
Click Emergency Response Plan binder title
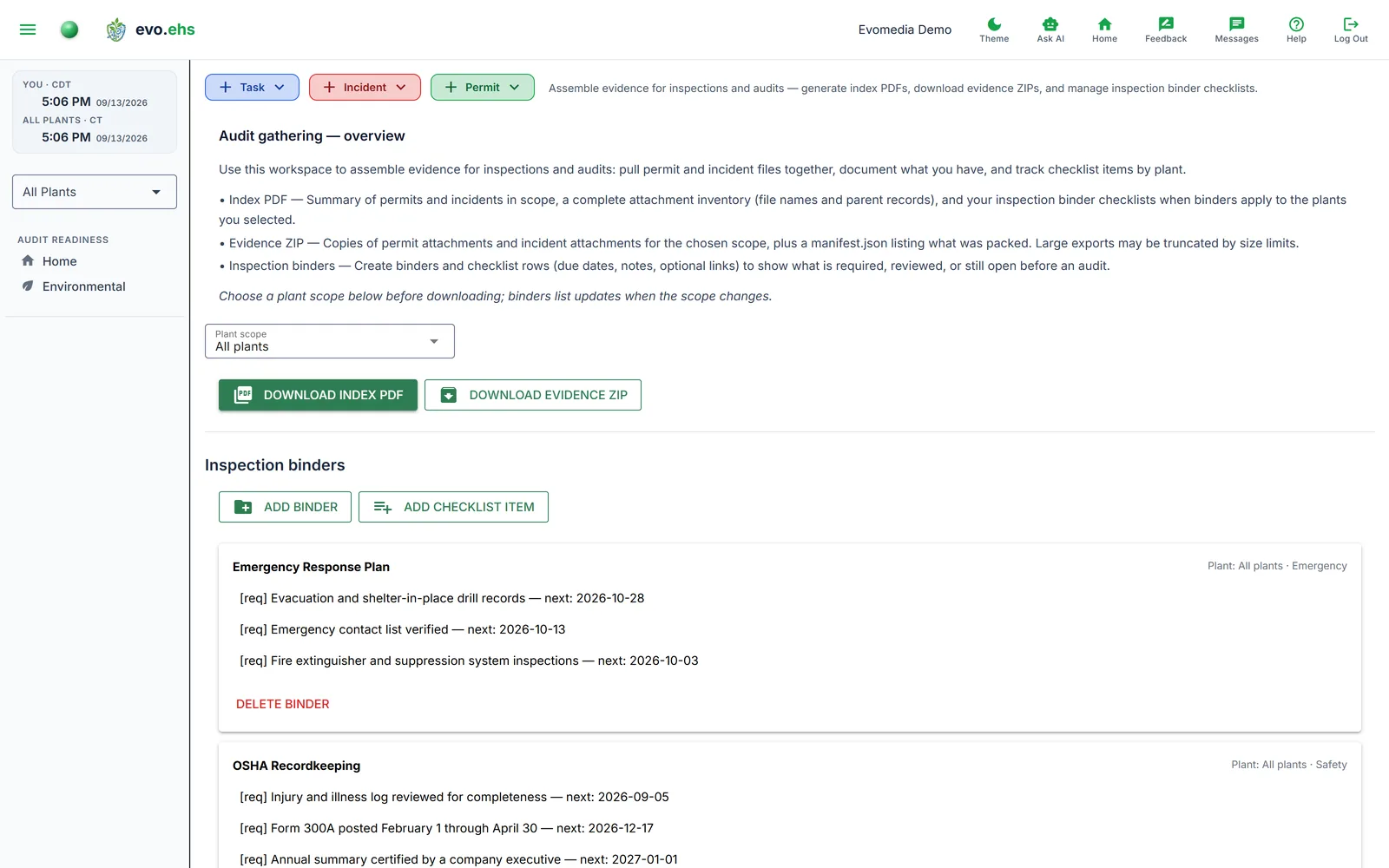(x=311, y=567)
